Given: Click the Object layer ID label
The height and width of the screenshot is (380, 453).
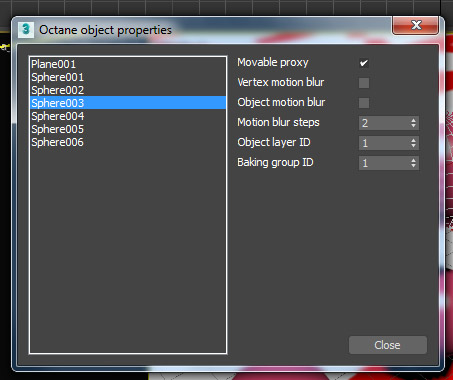Looking at the screenshot, I should point(274,142).
